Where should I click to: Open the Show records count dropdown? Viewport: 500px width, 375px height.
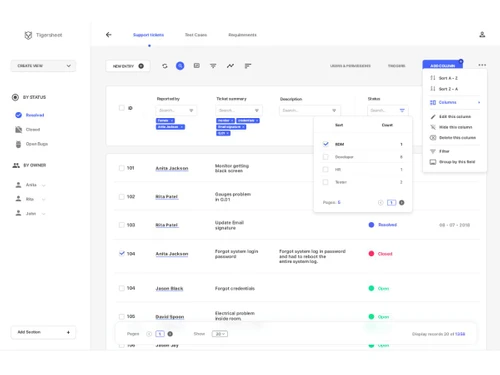(220, 334)
